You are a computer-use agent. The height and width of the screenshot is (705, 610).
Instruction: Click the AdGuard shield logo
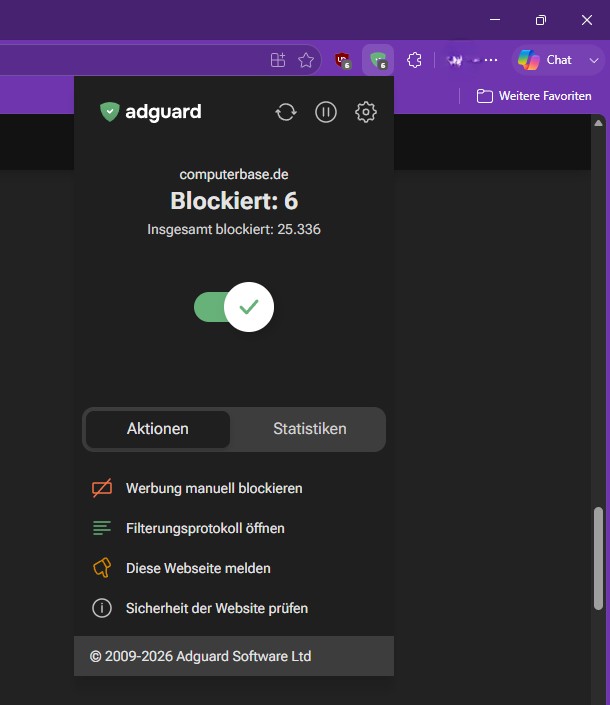coord(110,112)
